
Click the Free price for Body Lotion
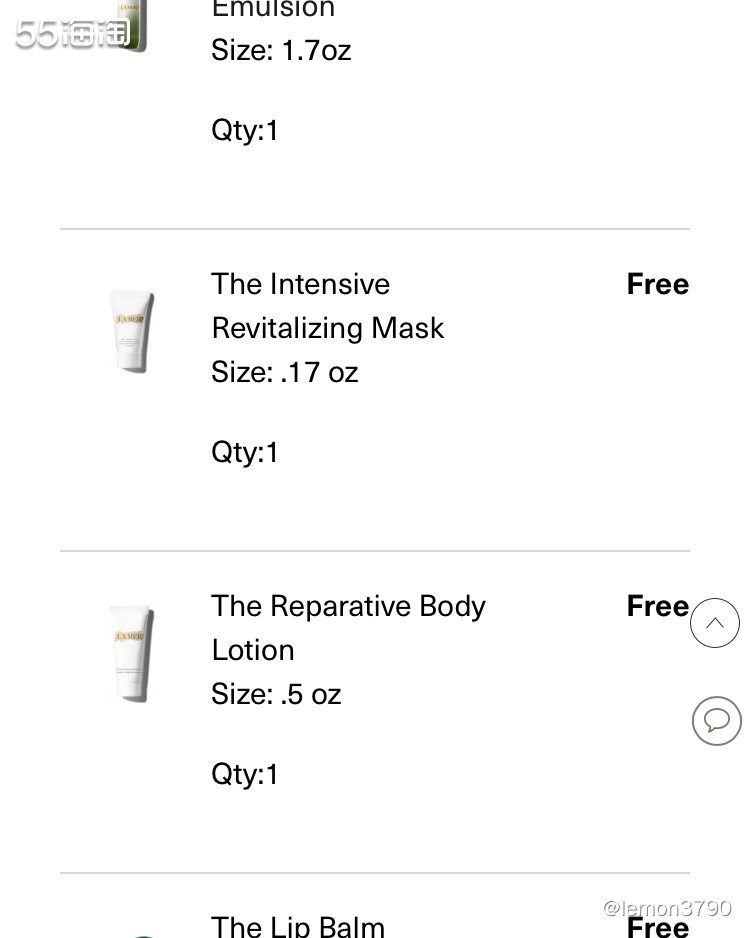[x=657, y=606]
